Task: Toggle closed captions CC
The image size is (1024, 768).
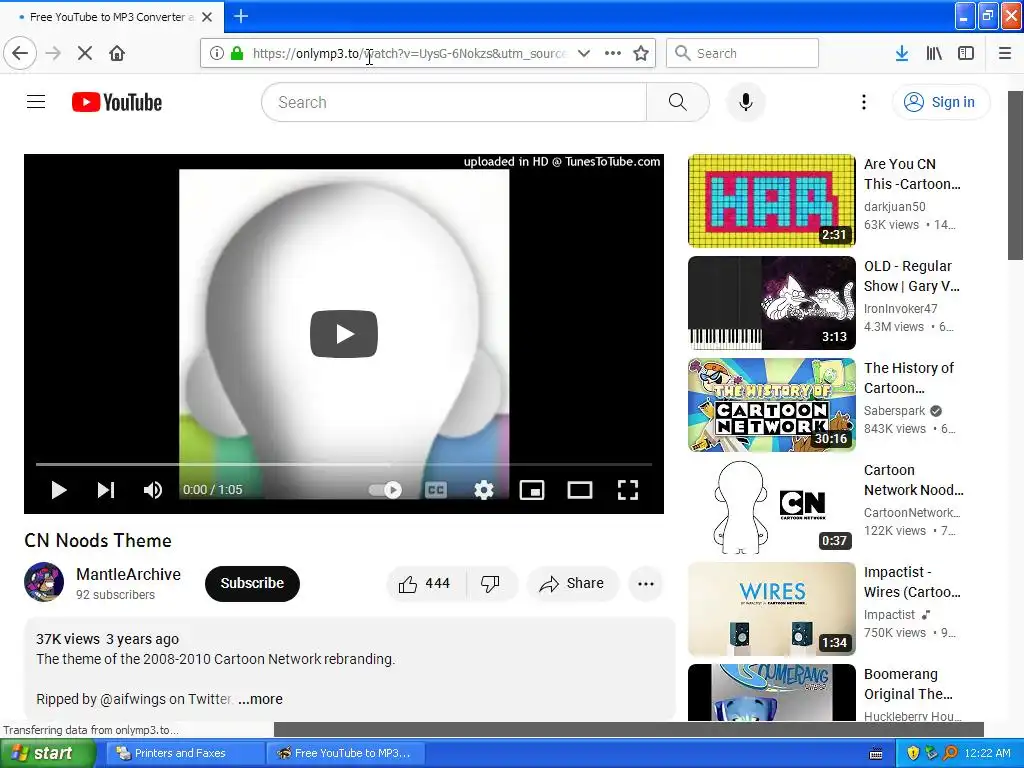Action: 436,490
